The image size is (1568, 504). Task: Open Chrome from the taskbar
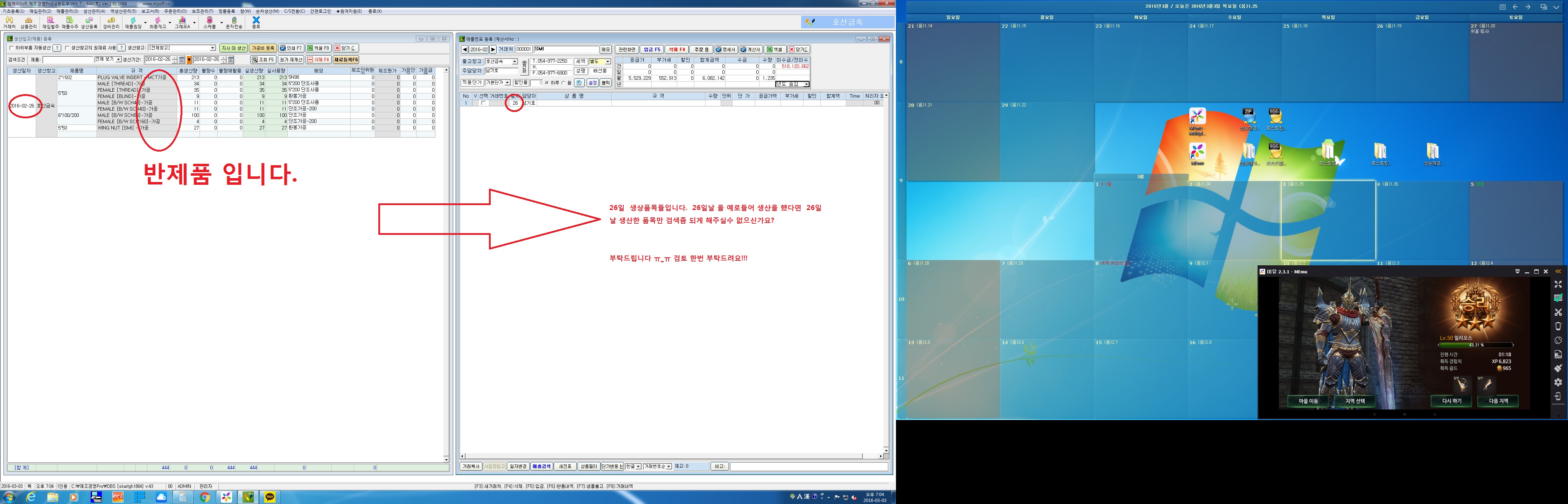(x=204, y=497)
